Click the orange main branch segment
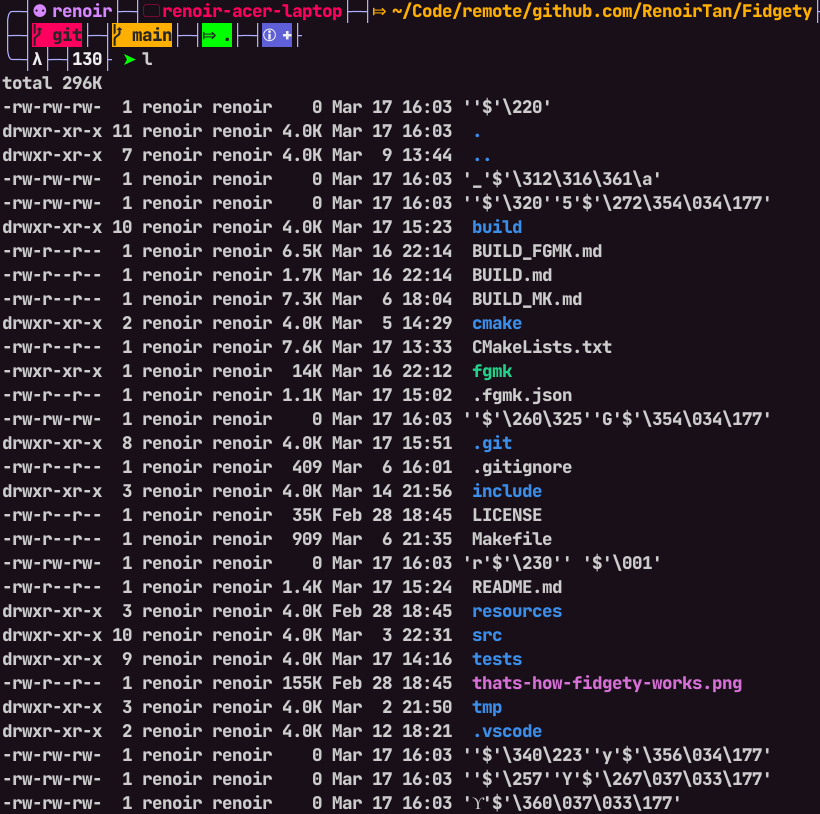Screen dimensions: 820x814 (141, 36)
